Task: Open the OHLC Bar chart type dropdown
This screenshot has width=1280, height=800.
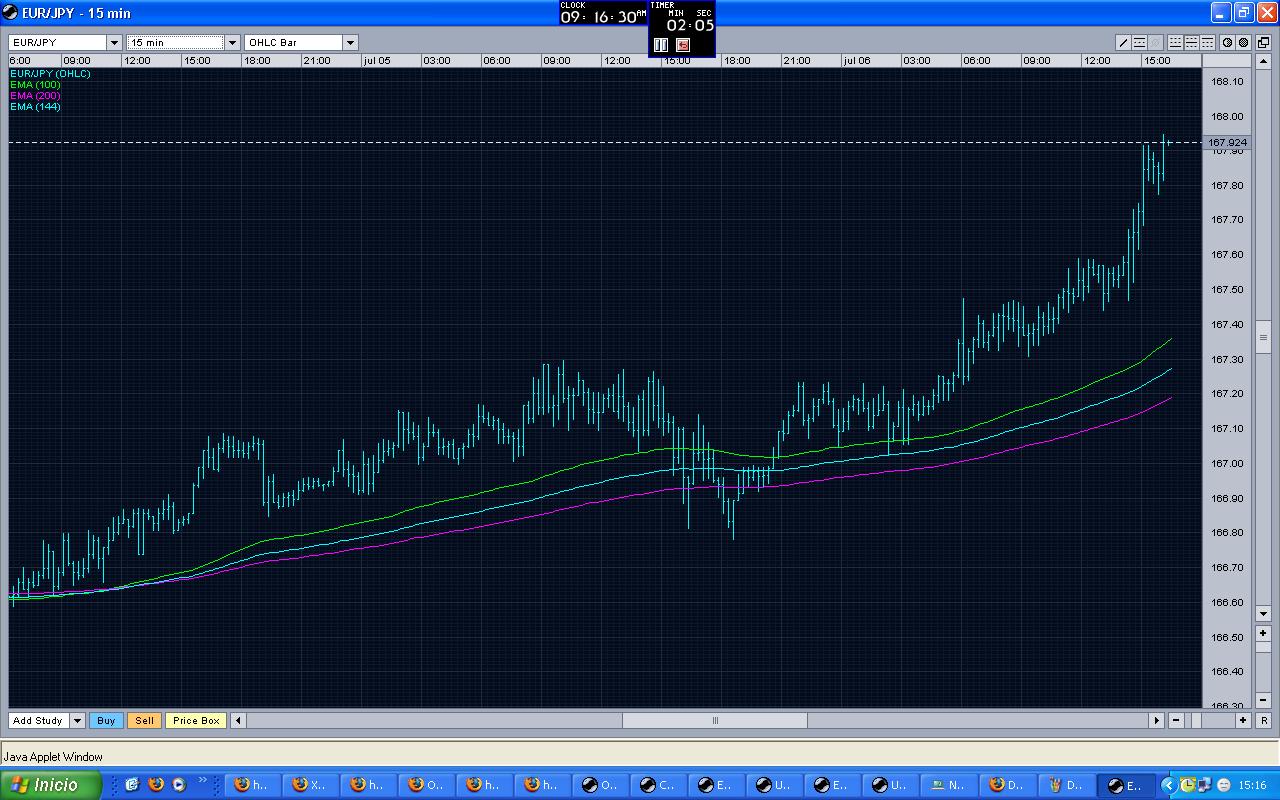Action: click(x=350, y=42)
